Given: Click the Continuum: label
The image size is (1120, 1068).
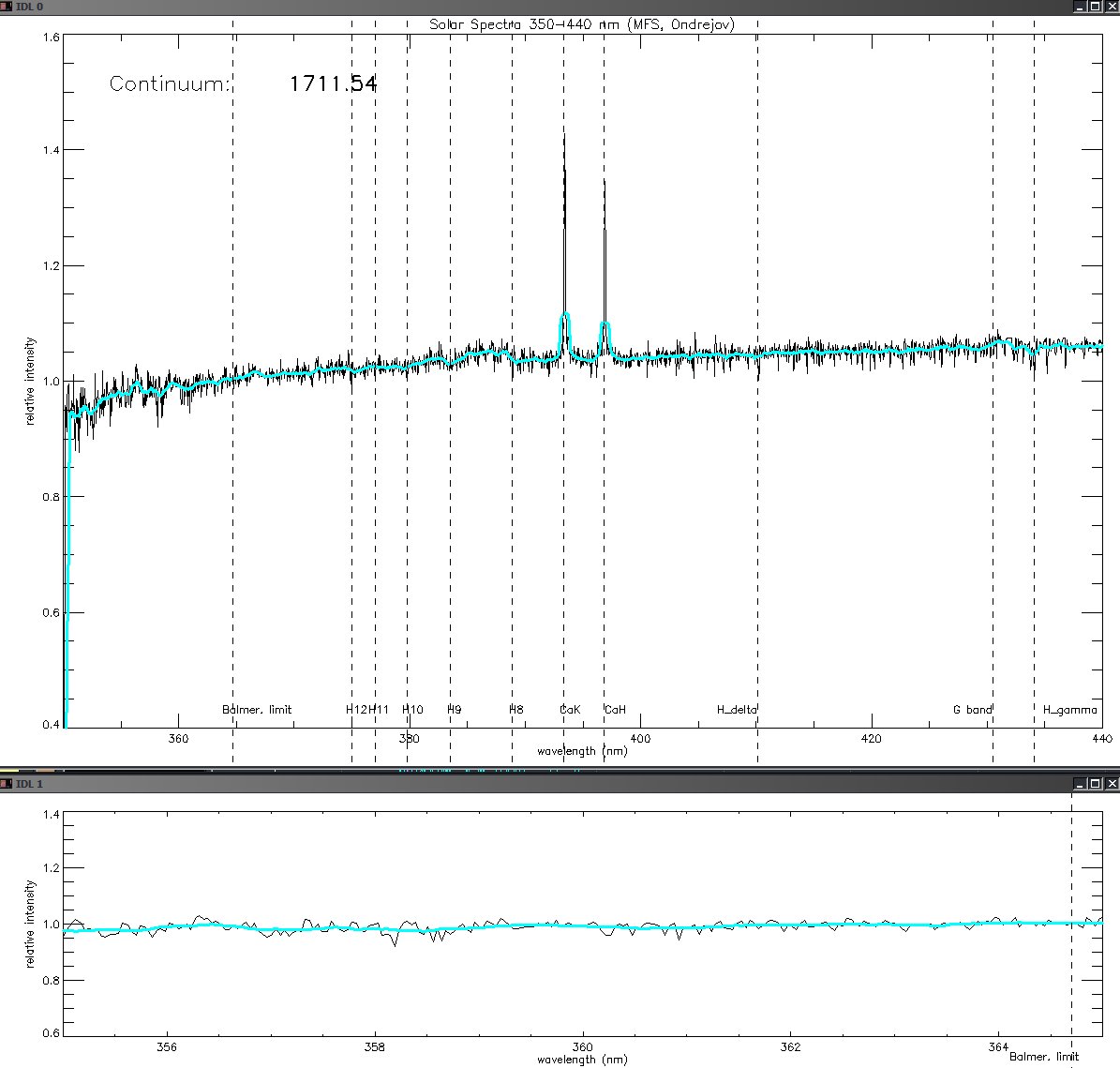Looking at the screenshot, I should 170,83.
